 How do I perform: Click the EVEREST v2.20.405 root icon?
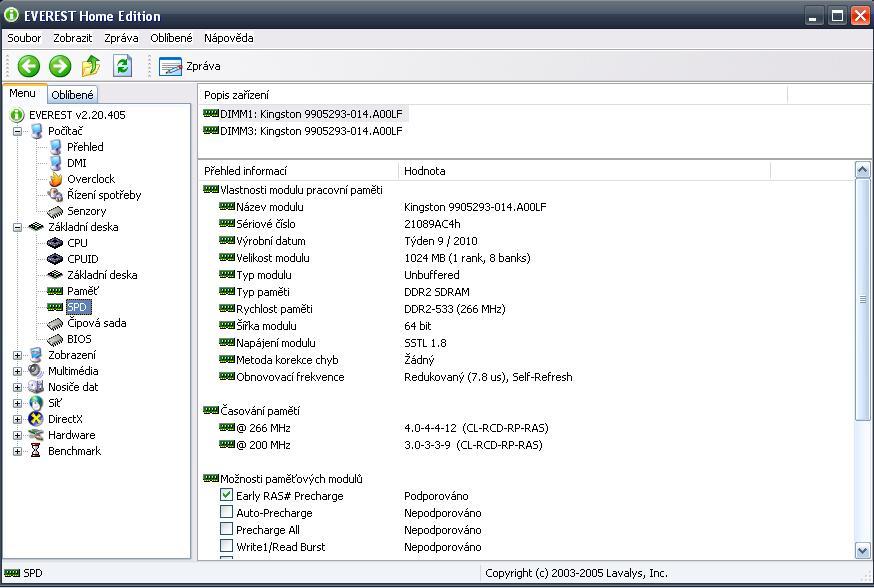pyautogui.click(x=17, y=115)
